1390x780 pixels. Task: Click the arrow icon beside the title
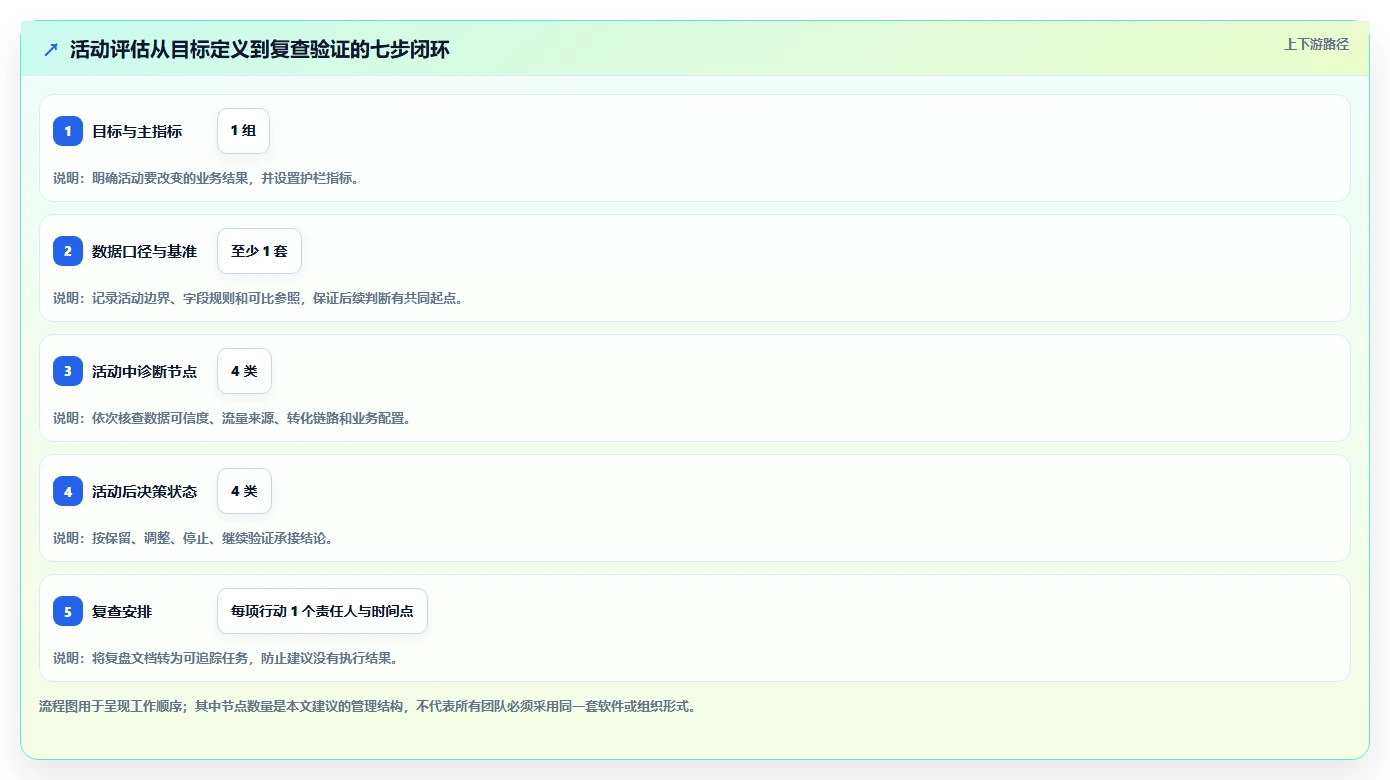(51, 49)
